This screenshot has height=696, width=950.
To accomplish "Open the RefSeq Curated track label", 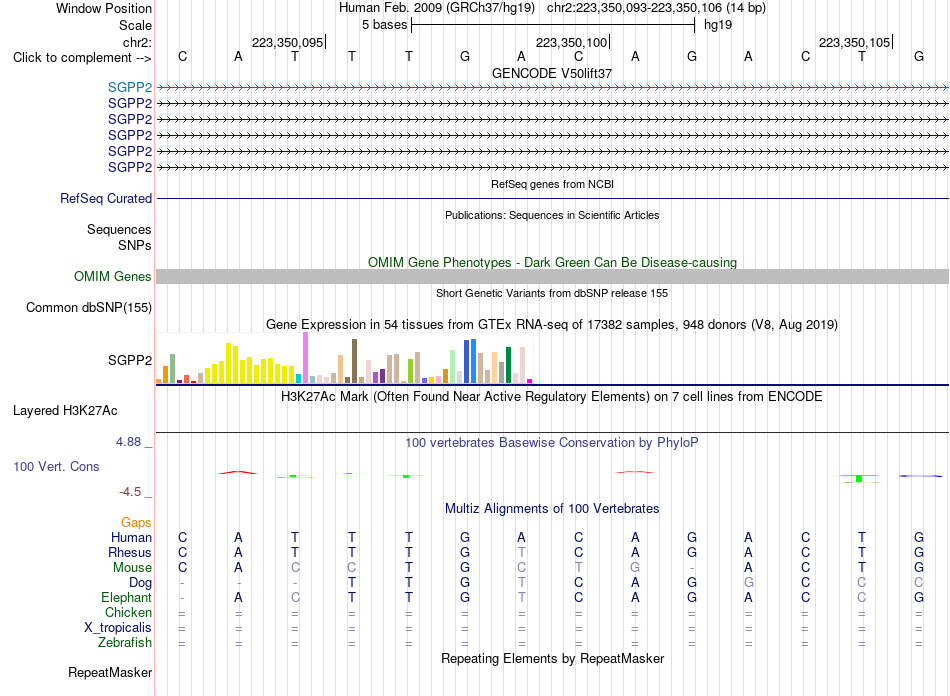I will pyautogui.click(x=106, y=198).
